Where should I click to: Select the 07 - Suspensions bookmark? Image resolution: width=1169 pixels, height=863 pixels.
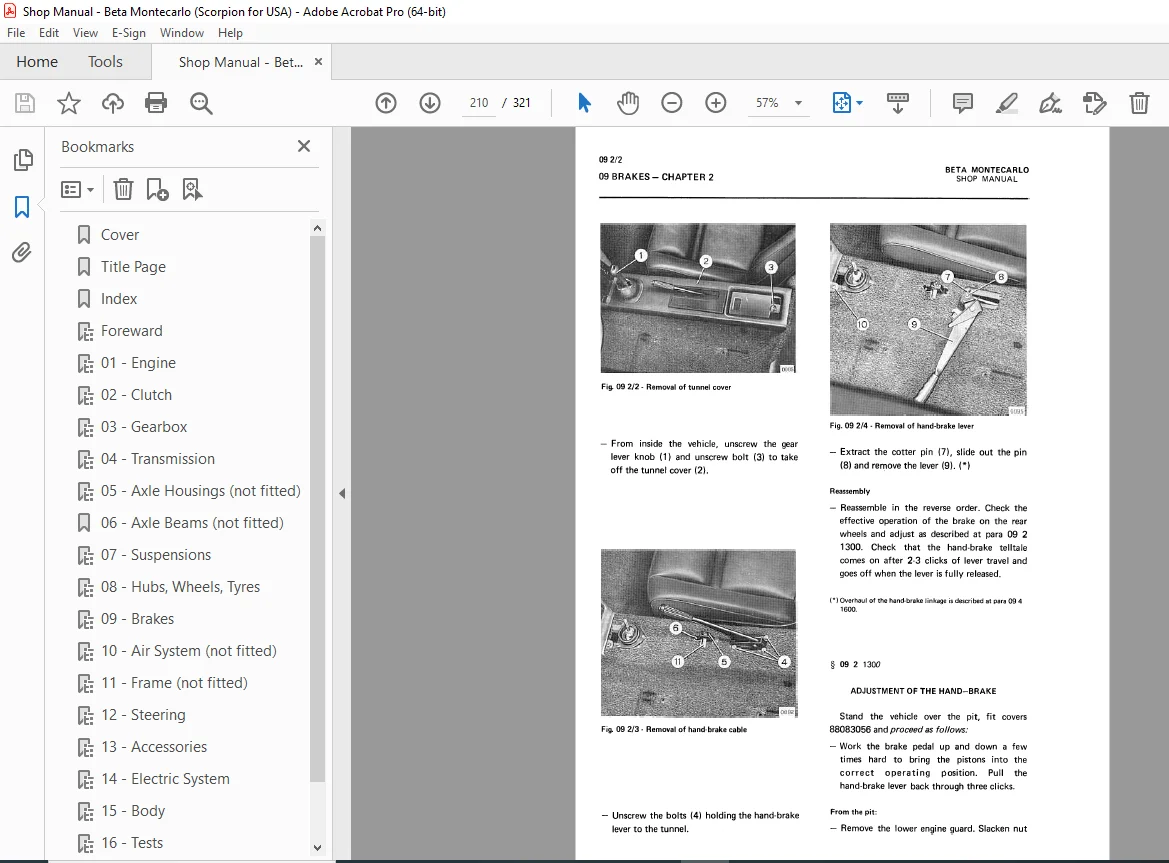pos(156,555)
